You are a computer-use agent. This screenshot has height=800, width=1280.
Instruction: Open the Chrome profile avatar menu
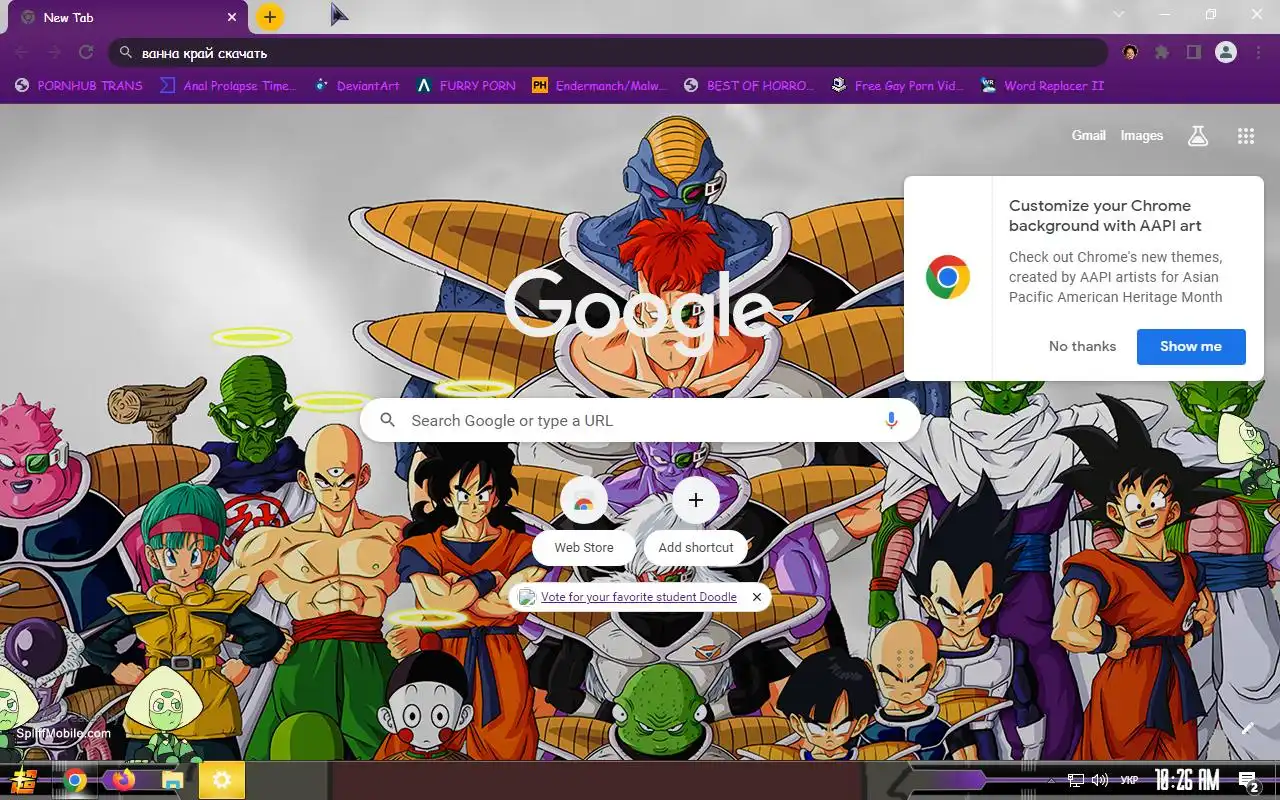pyautogui.click(x=1226, y=52)
